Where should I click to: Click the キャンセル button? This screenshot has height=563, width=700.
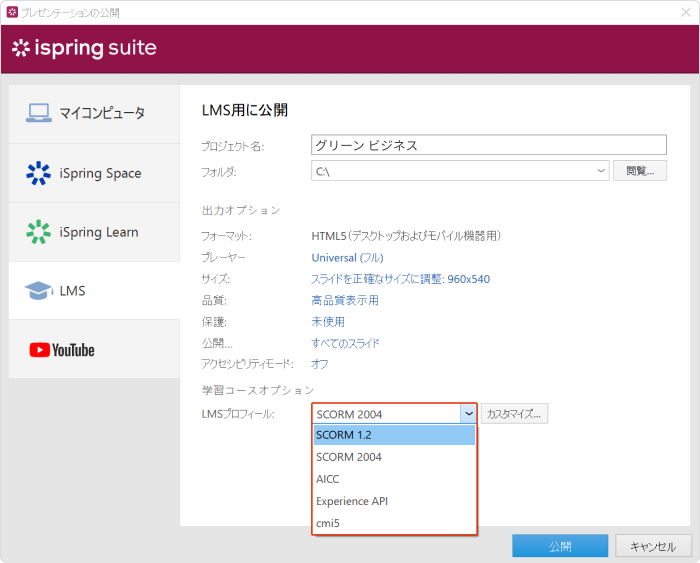653,546
